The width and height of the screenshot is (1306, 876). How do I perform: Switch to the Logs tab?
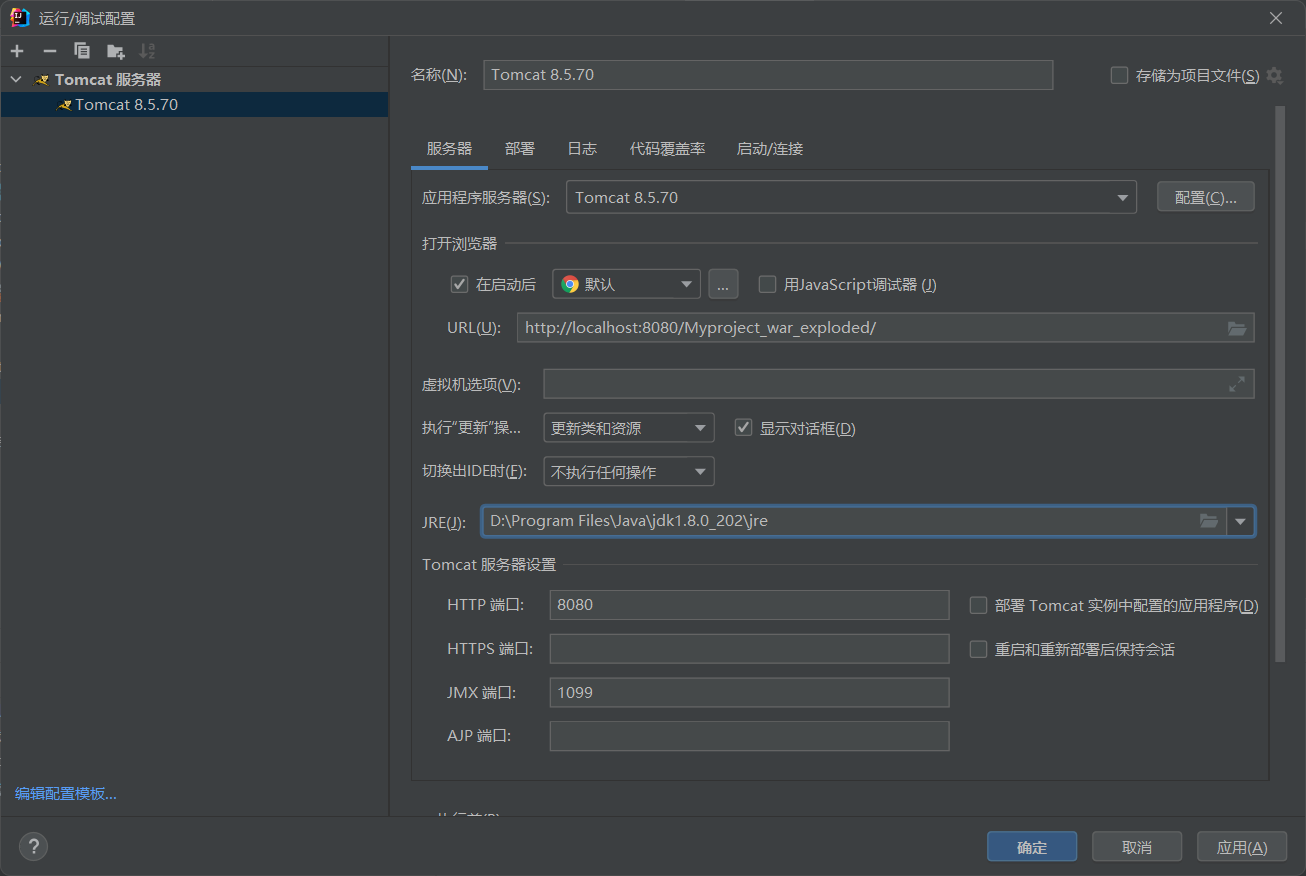pyautogui.click(x=582, y=148)
